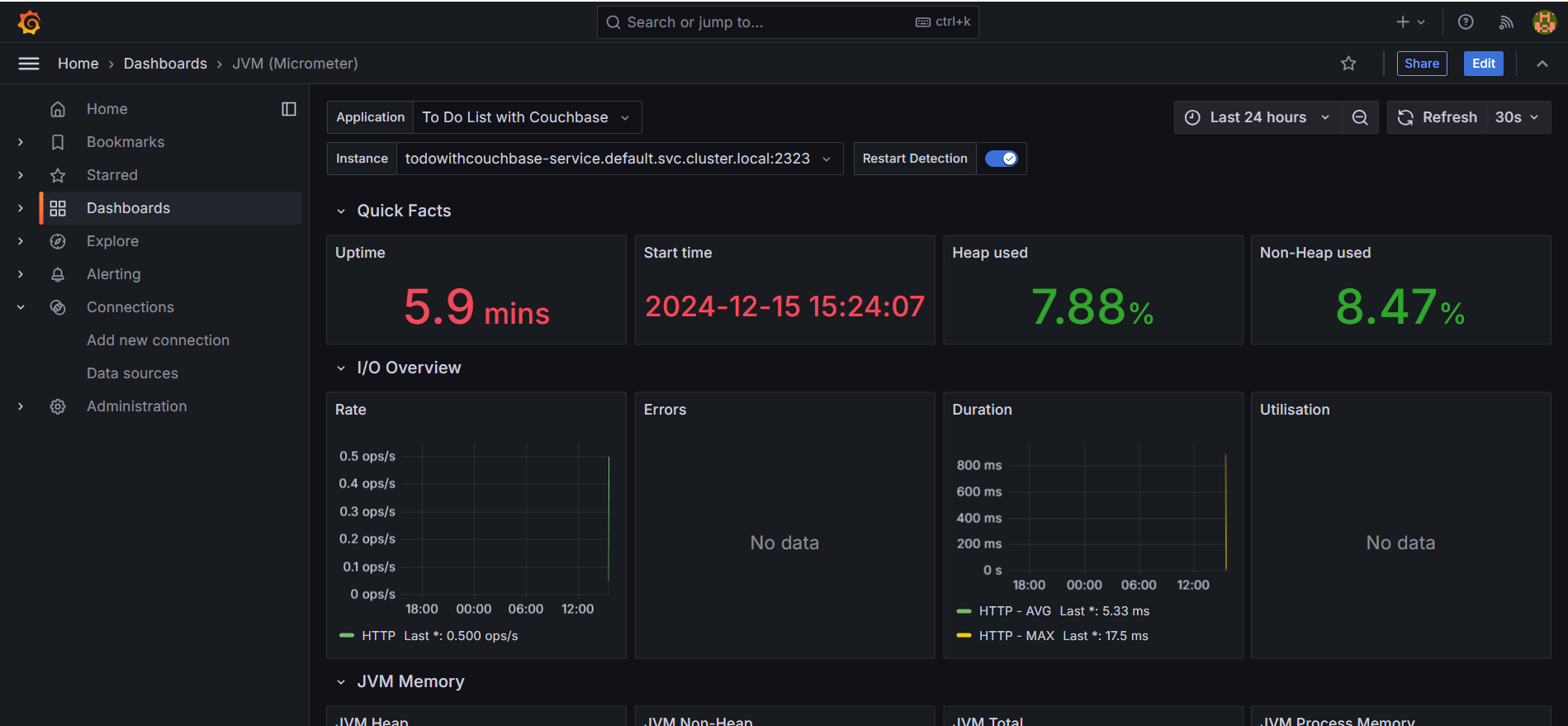Screen dimensions: 1568x726
Task: Star this dashboard as favorite
Action: (x=1348, y=64)
